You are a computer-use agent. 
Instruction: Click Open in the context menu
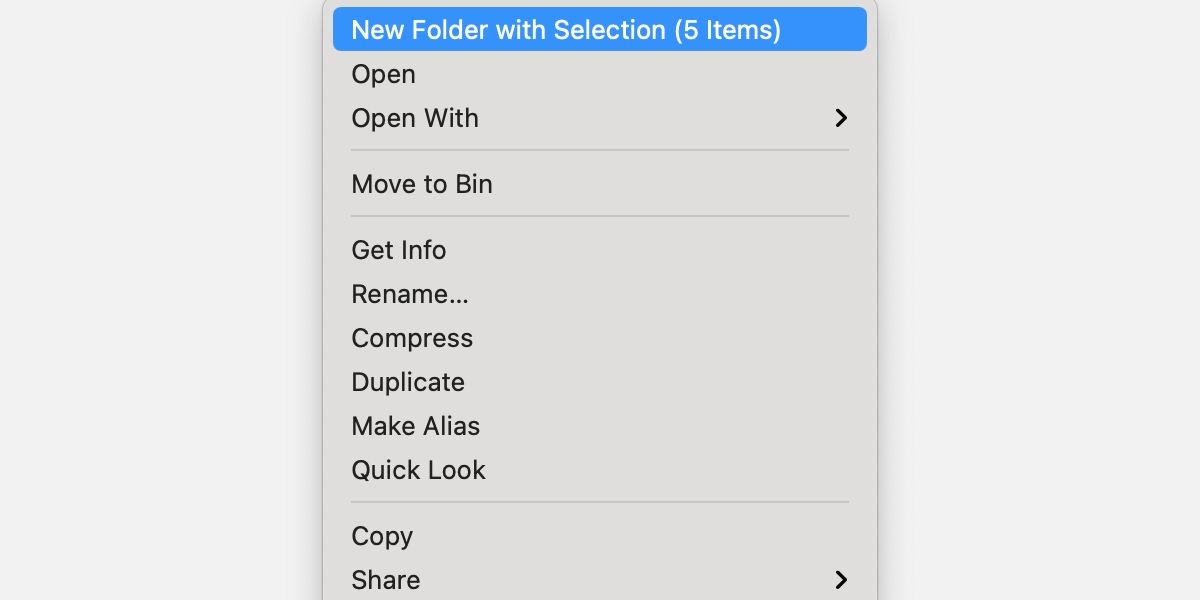point(384,75)
